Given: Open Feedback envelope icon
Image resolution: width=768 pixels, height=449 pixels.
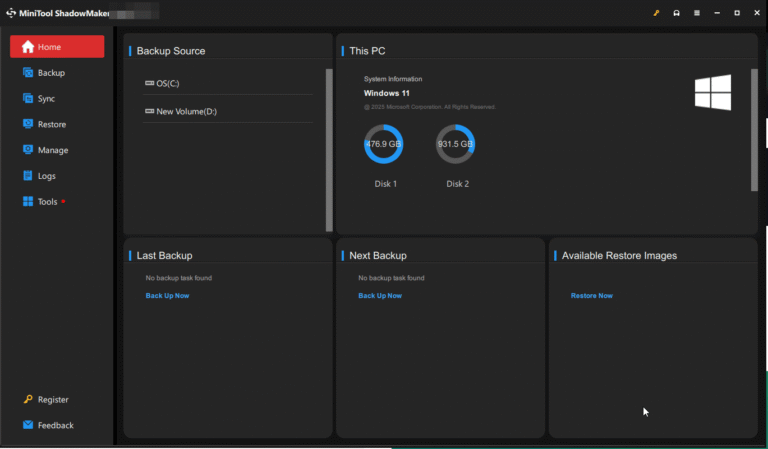Looking at the screenshot, I should coord(28,425).
